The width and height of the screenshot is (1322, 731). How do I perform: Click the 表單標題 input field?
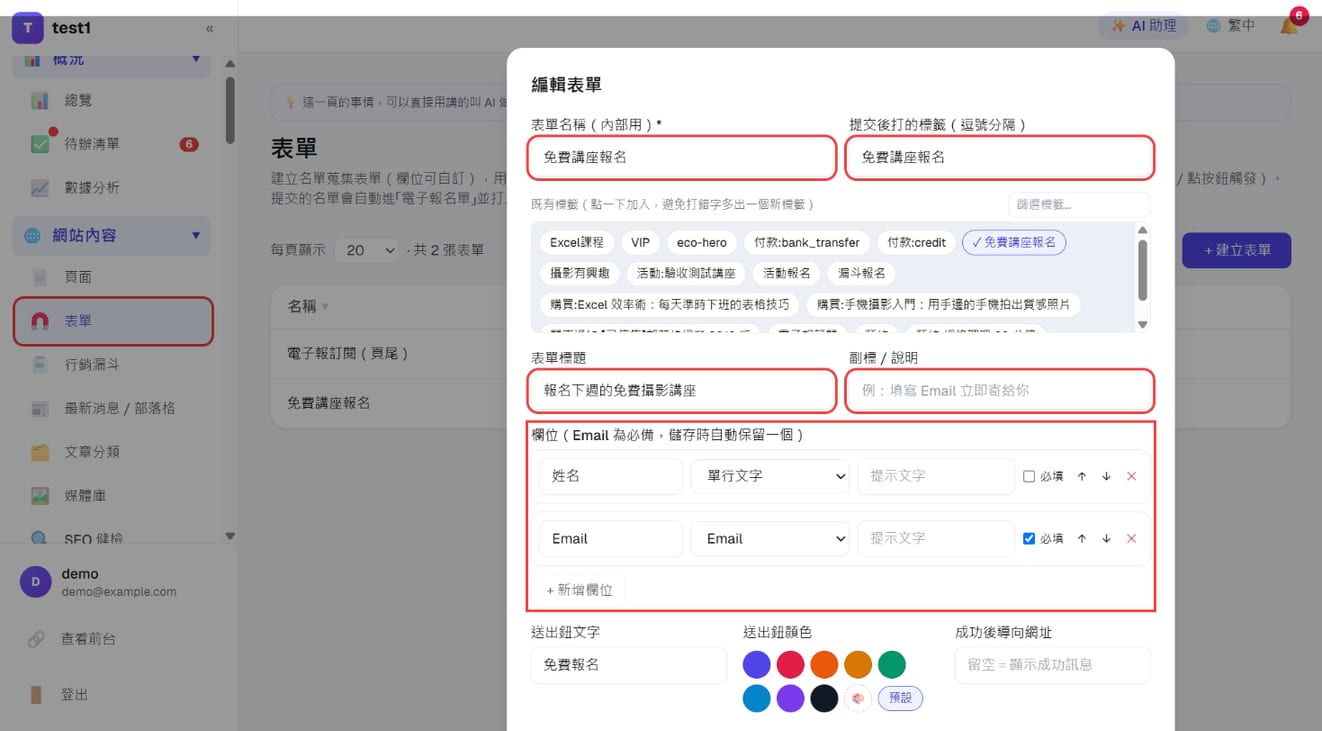point(682,390)
